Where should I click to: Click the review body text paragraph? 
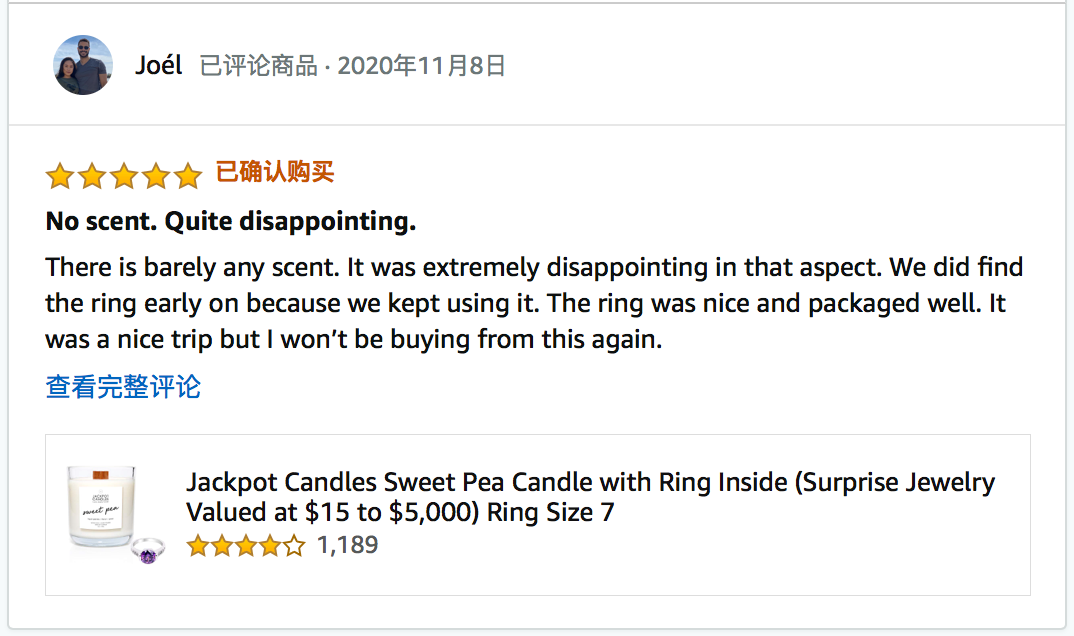(x=534, y=303)
